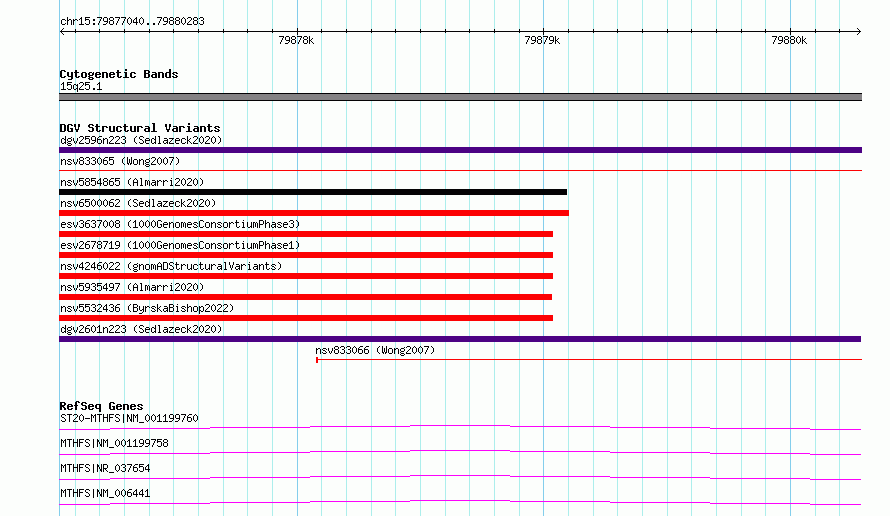Open variant nsv833066 (Wong2007) label
The image size is (890, 516).
pos(375,350)
